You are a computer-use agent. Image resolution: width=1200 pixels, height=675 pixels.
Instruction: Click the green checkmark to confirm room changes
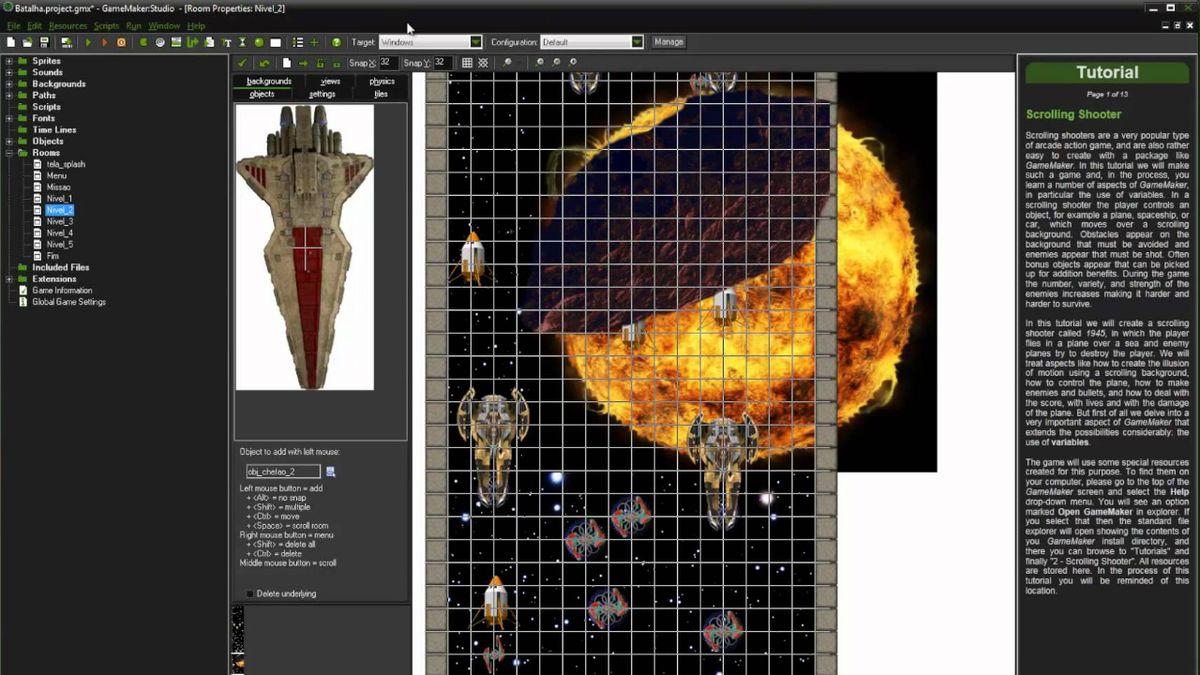click(x=241, y=63)
